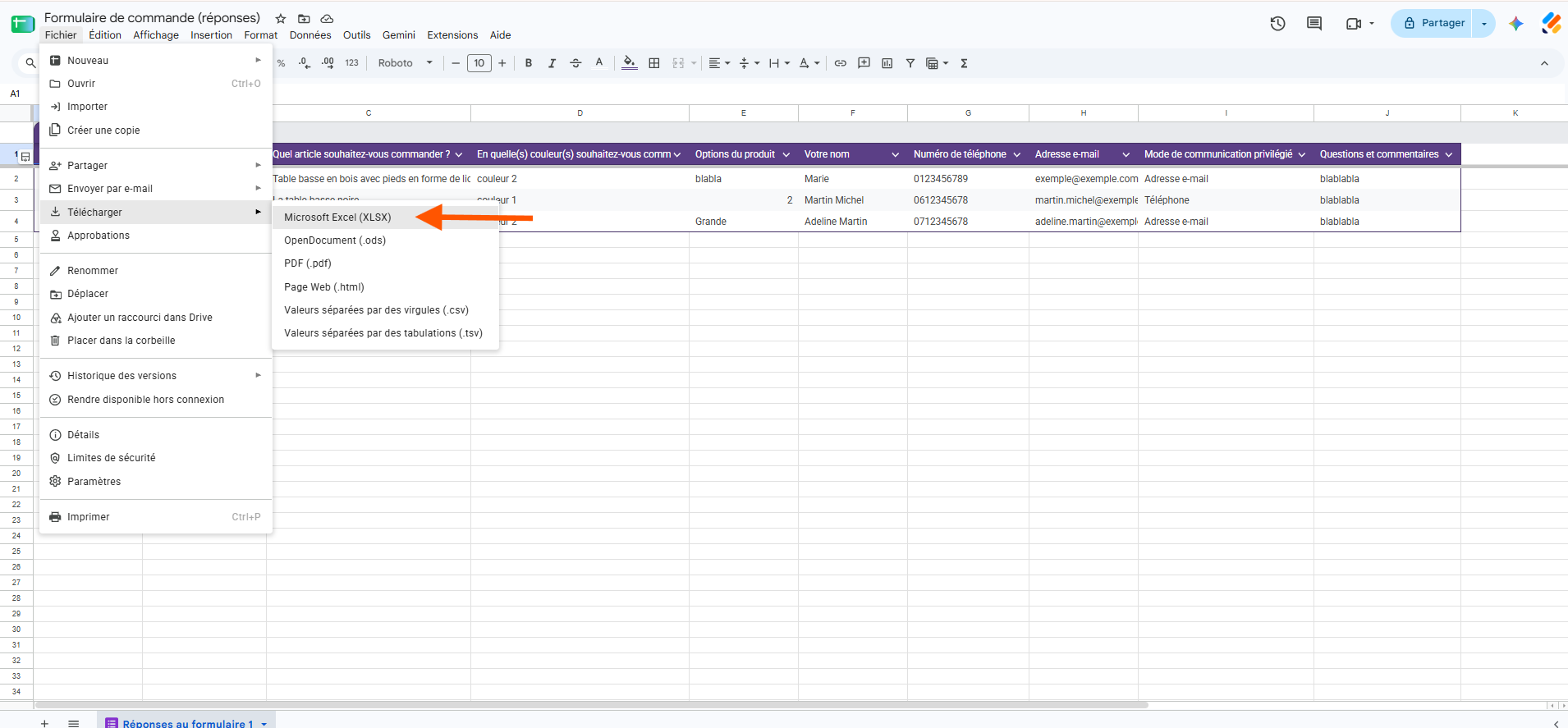Screen dimensions: 1568x728
Task: Open the borders tool
Action: 654,63
